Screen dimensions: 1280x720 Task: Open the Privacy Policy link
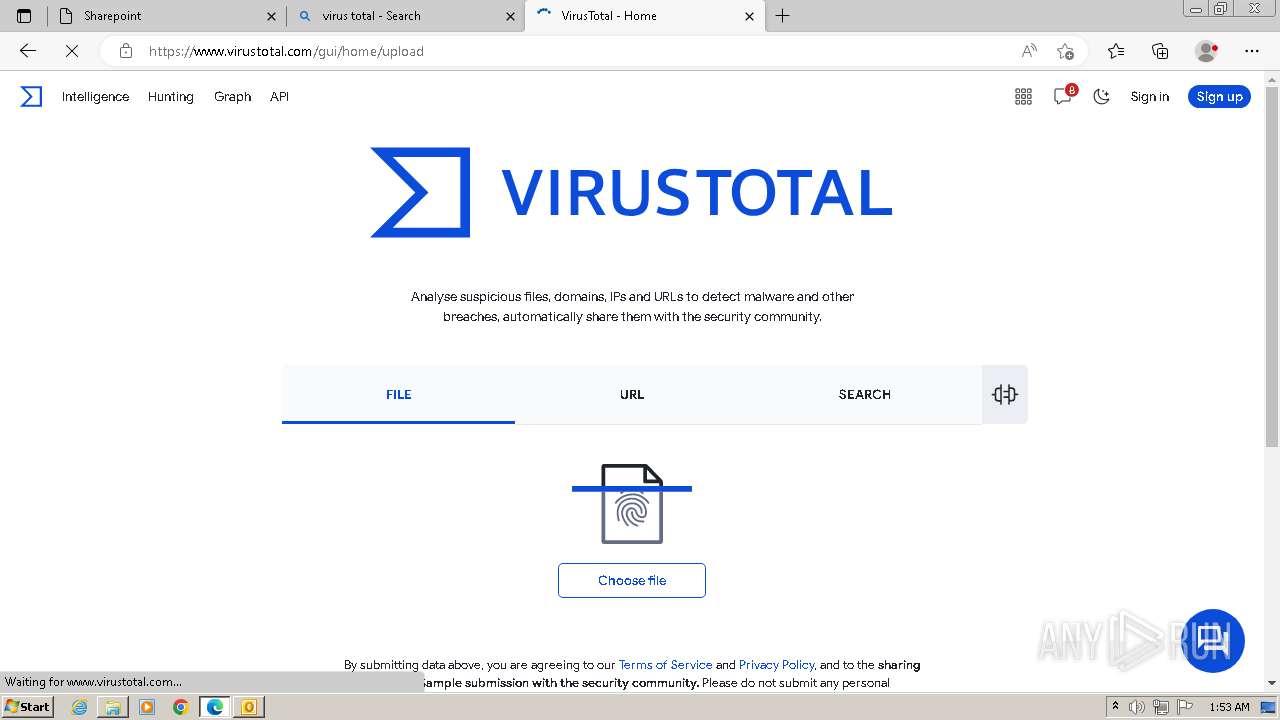click(x=777, y=664)
